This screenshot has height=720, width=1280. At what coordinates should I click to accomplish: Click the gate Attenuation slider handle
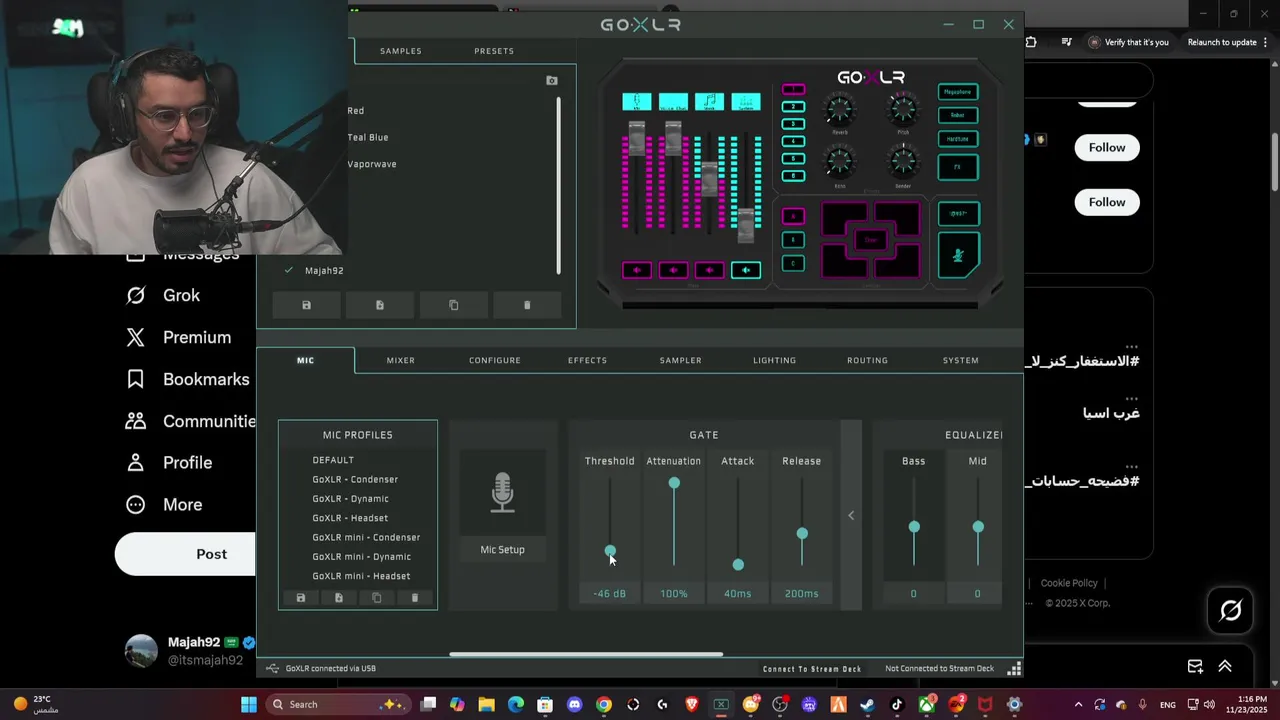tap(674, 483)
